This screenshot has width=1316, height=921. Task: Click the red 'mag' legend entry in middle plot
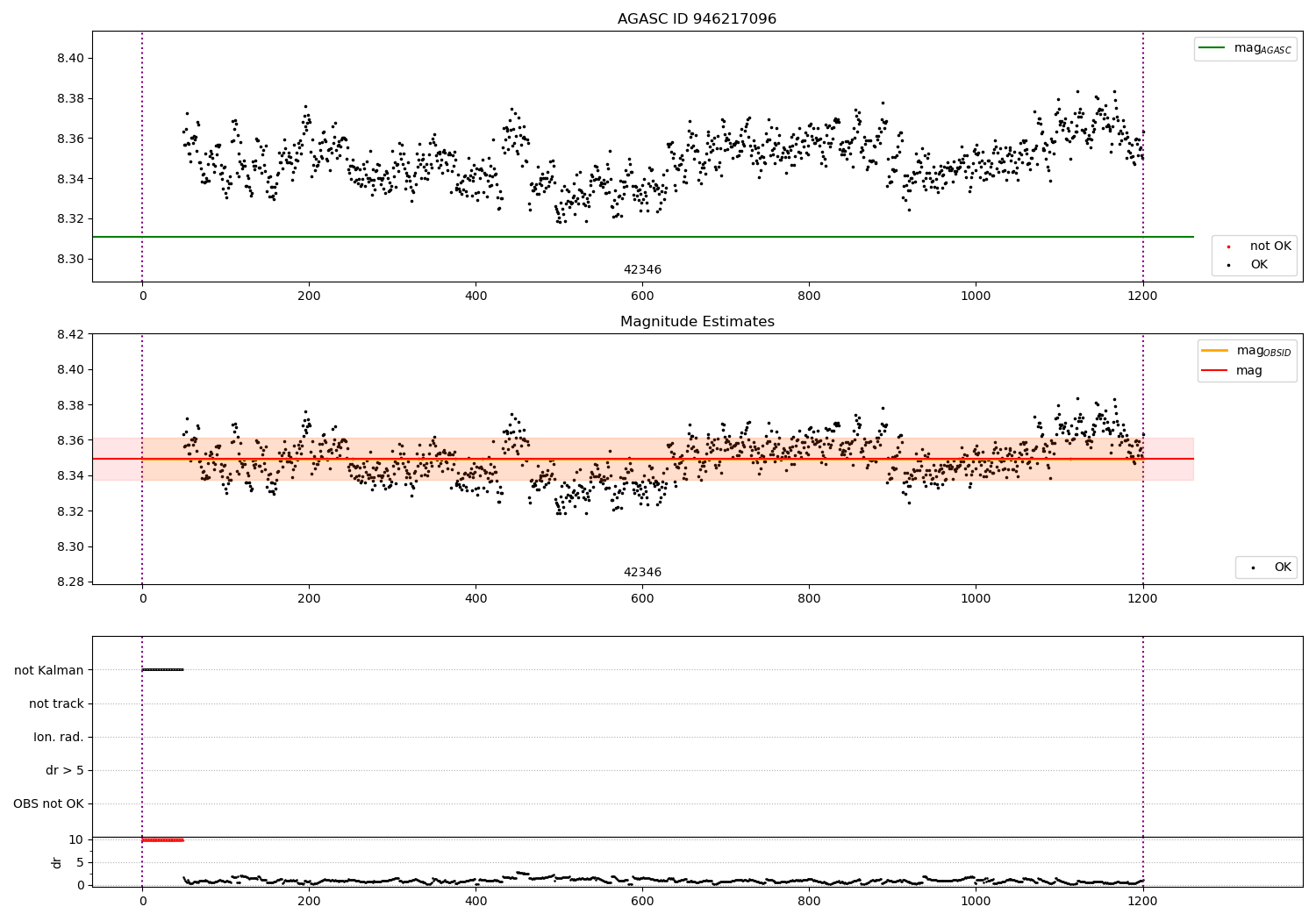click(x=1232, y=371)
